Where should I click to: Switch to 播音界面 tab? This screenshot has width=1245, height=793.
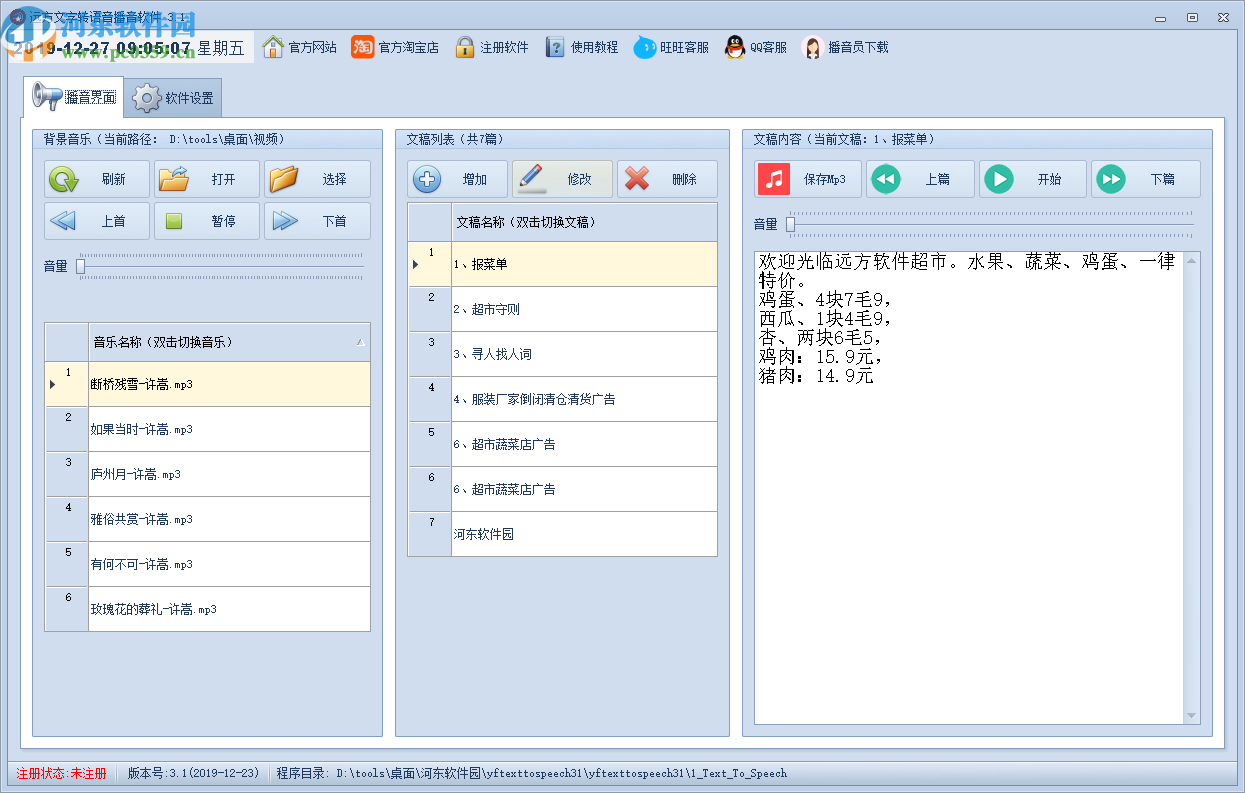coord(74,97)
